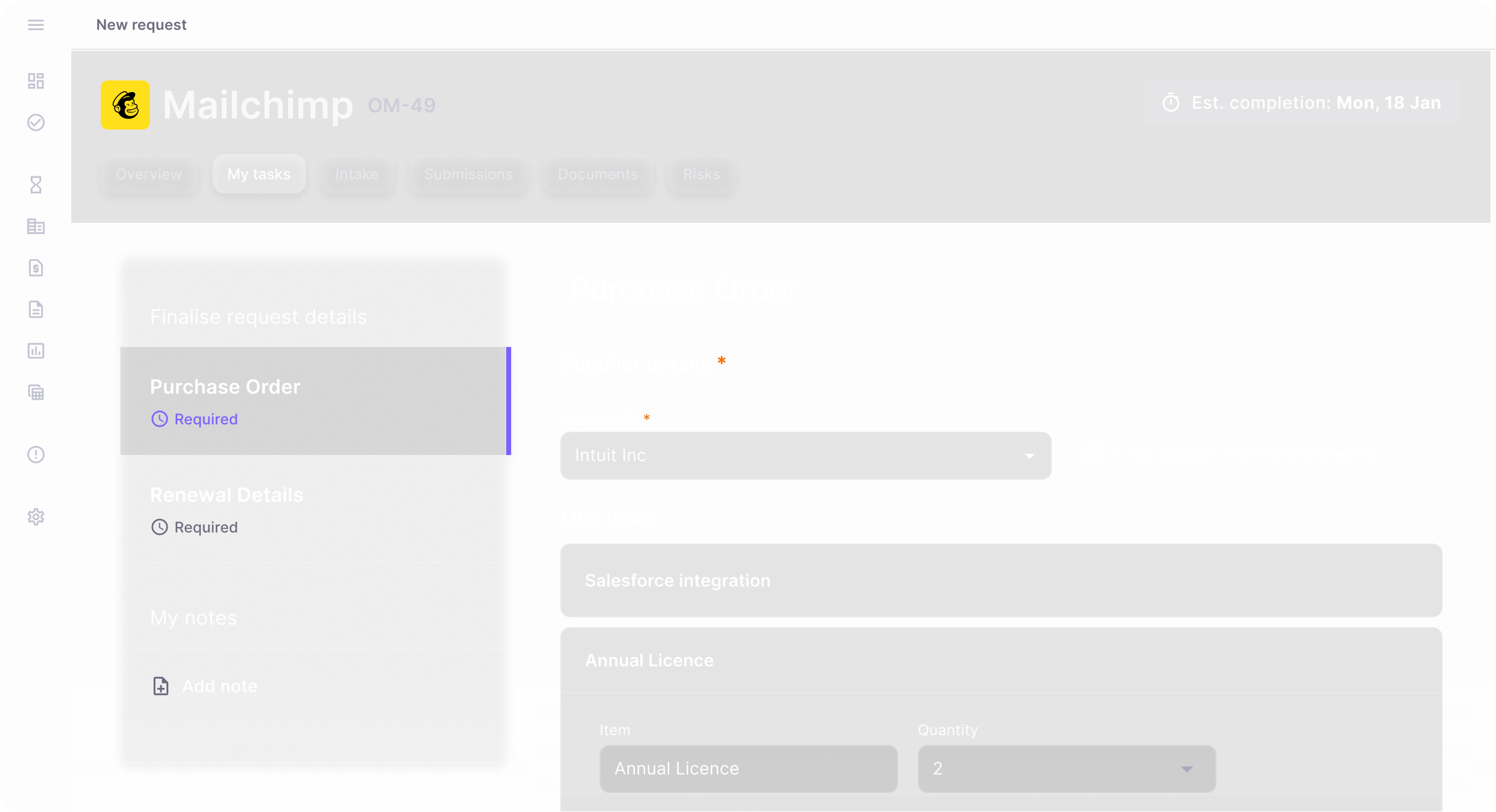This screenshot has height=812, width=1496.
Task: Click the stopwatch icon by Est. completion
Action: (1171, 103)
